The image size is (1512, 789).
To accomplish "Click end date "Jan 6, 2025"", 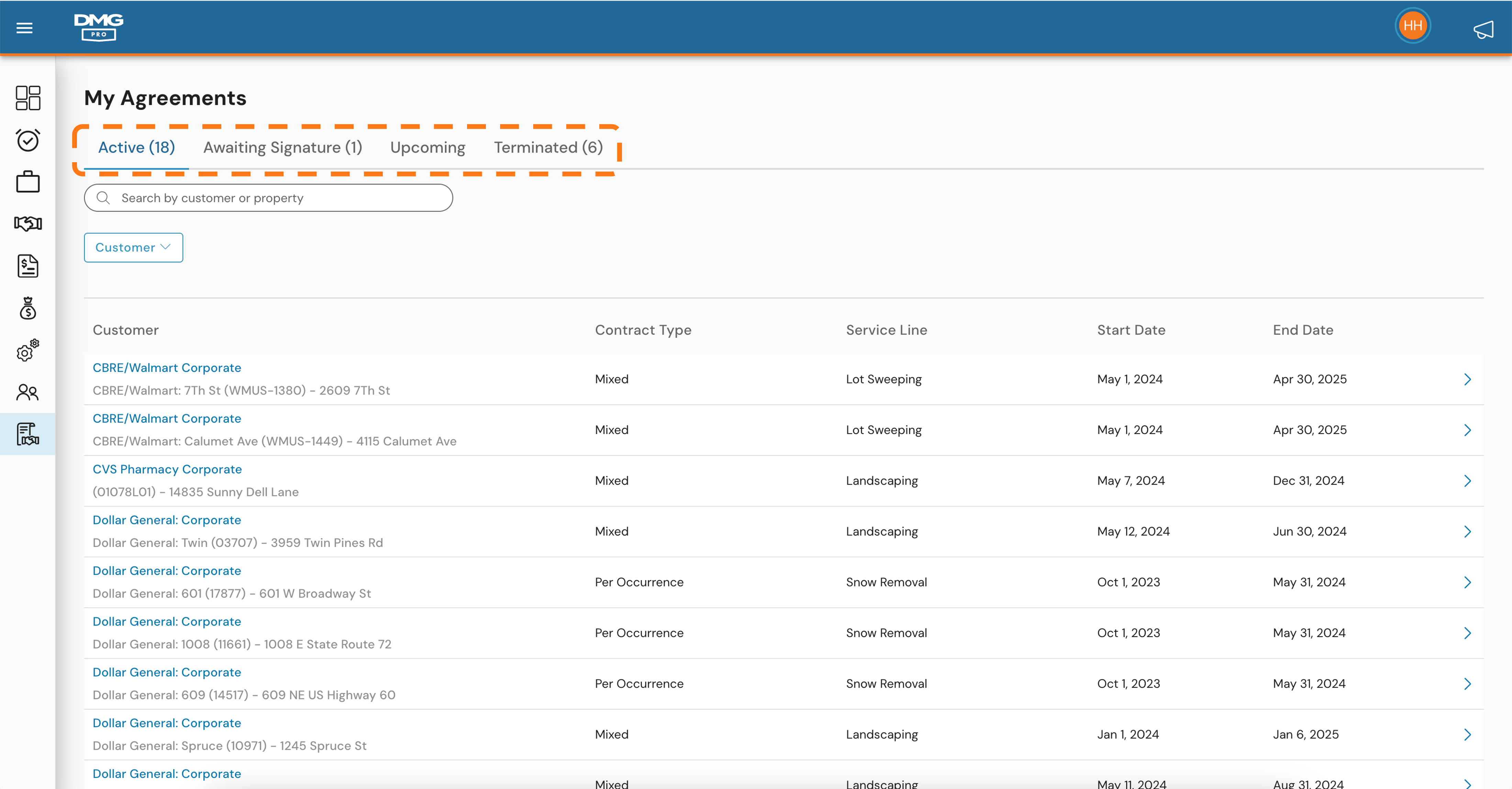I will click(1306, 735).
